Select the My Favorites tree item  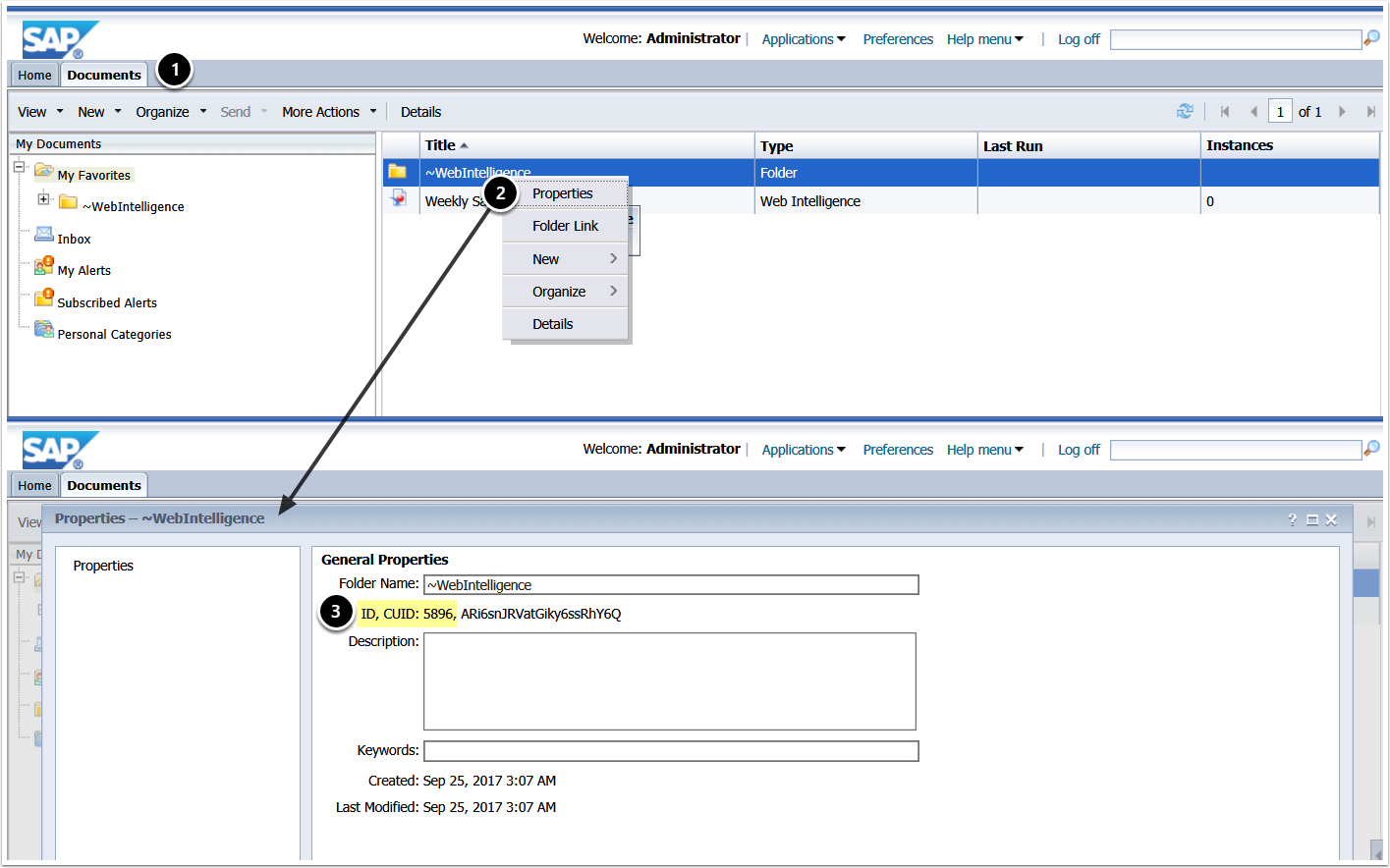[x=93, y=176]
